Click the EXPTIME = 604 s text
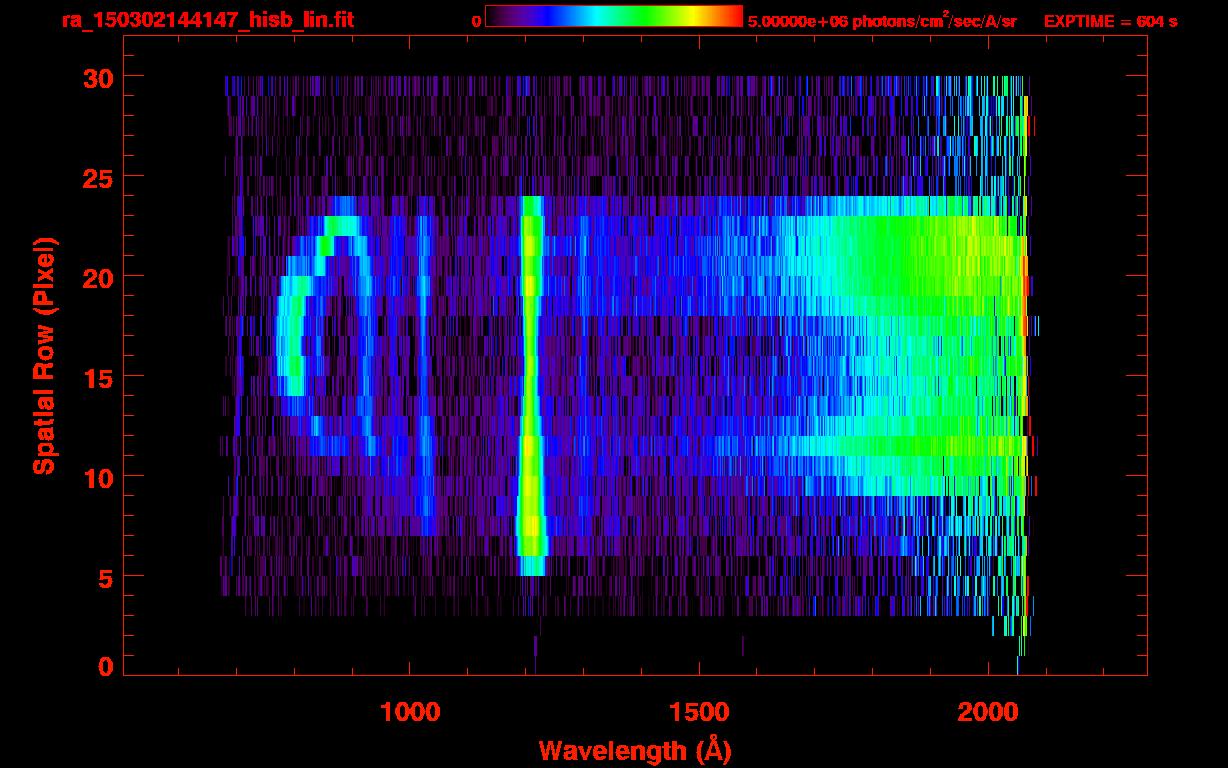Screen dimensions: 1228x768 click(1110, 21)
